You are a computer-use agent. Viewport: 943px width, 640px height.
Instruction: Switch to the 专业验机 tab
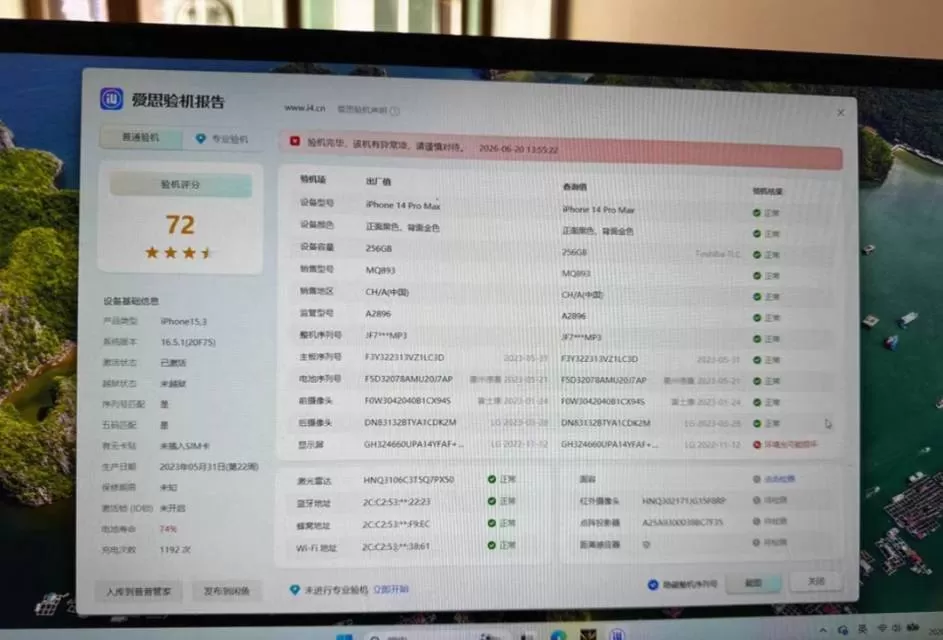(223, 139)
